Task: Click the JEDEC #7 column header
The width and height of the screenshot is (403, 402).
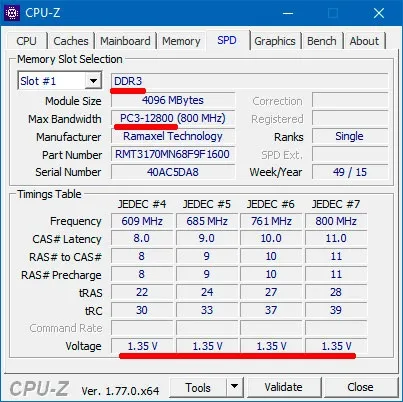Action: pos(336,204)
